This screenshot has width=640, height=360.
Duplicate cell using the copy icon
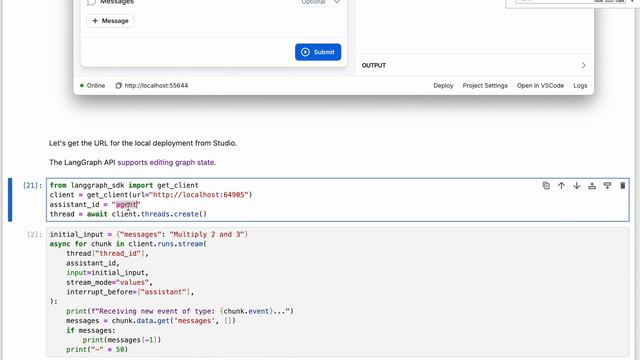(x=546, y=186)
